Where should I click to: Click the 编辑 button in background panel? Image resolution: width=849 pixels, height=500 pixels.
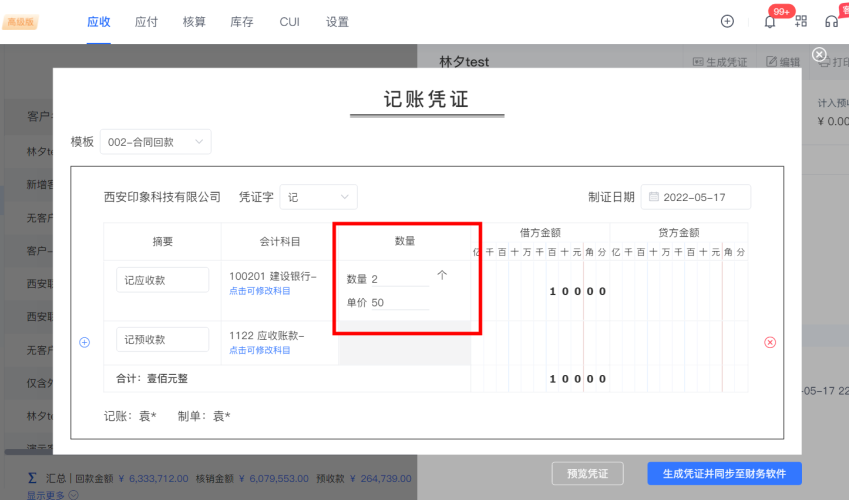pos(783,62)
